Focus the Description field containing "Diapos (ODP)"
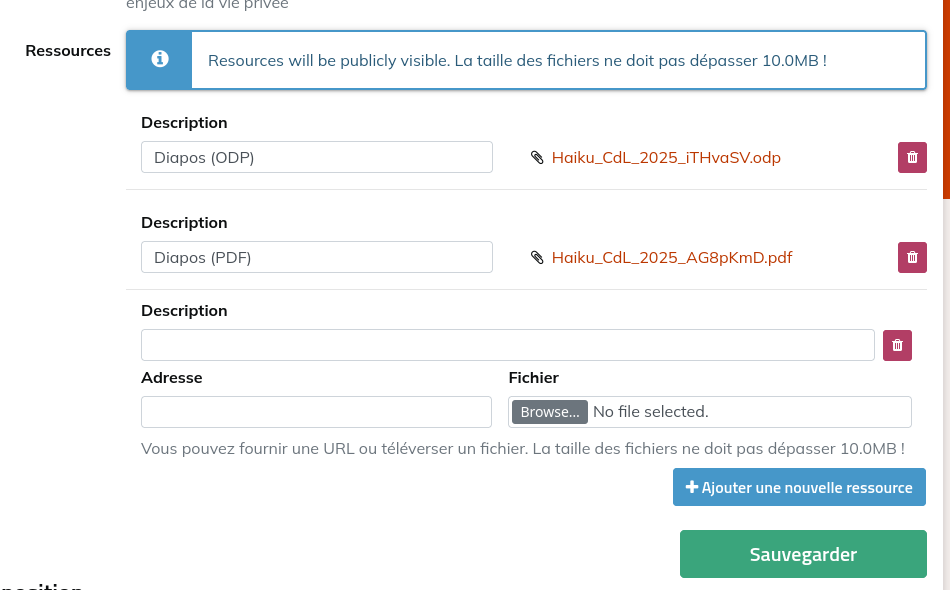The width and height of the screenshot is (950, 590). click(316, 157)
